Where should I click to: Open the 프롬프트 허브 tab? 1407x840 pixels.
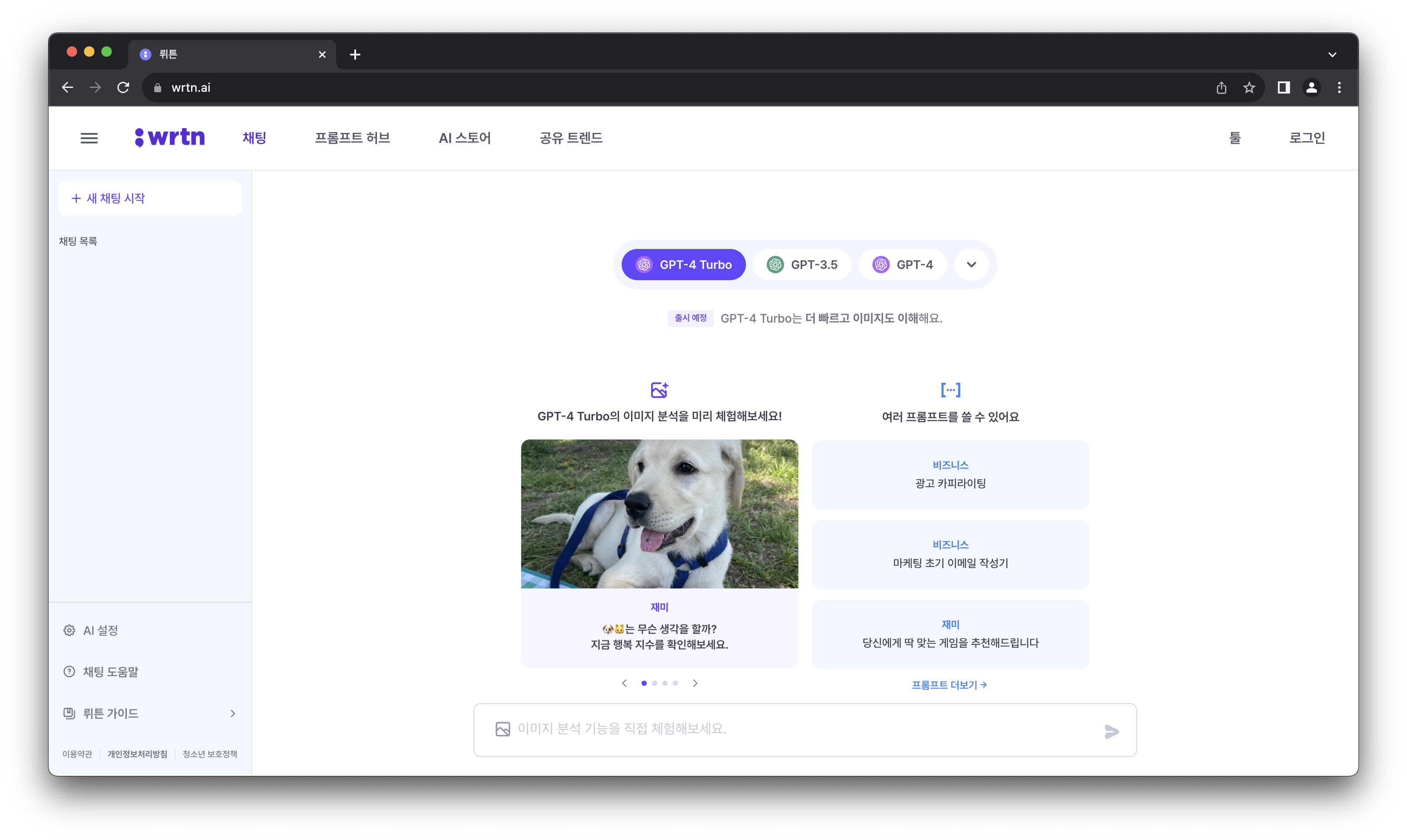(352, 138)
